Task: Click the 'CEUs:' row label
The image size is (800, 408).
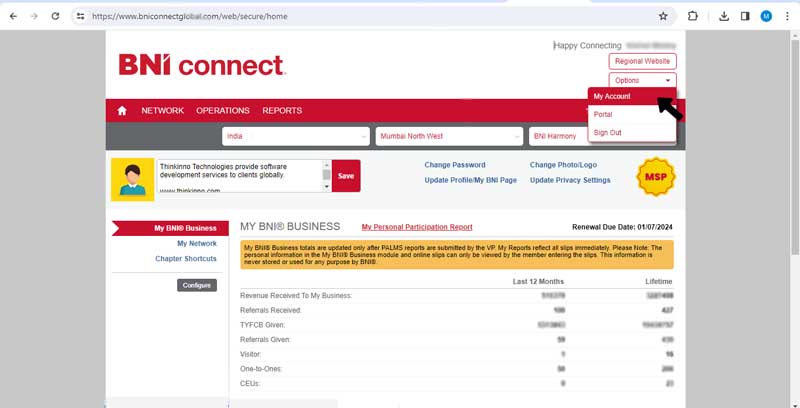Action: pyautogui.click(x=250, y=383)
